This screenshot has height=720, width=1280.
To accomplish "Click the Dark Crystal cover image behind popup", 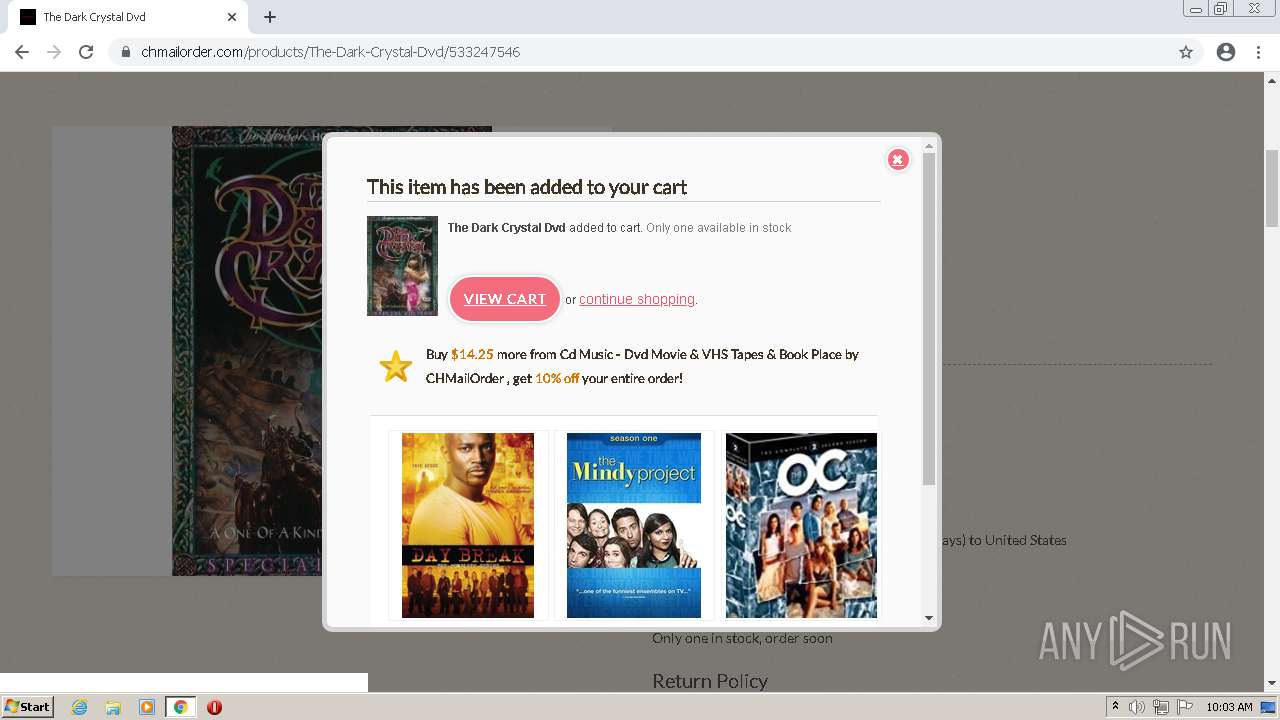I will click(247, 350).
